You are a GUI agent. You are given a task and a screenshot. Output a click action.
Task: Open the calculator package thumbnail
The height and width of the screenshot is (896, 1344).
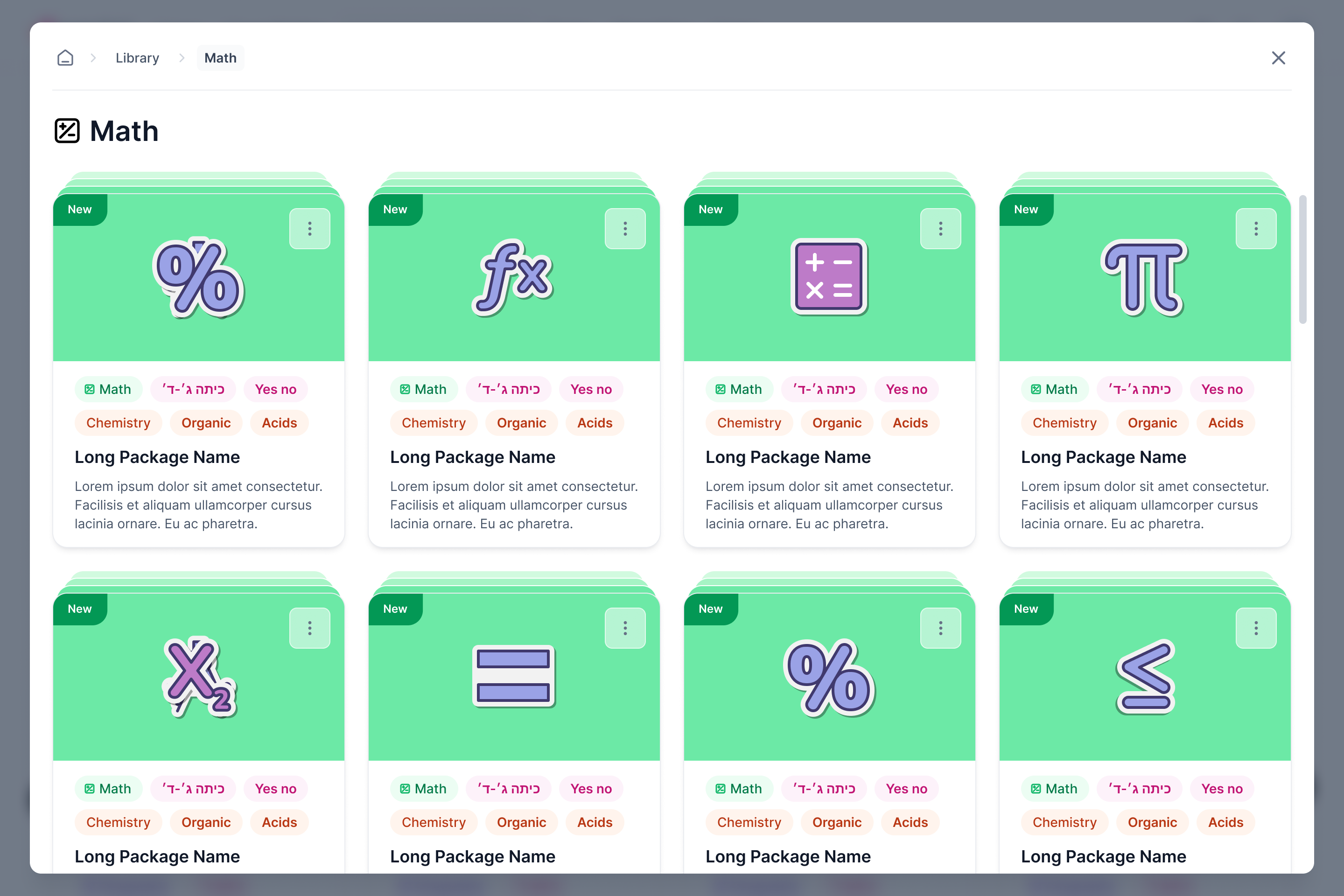pos(830,277)
